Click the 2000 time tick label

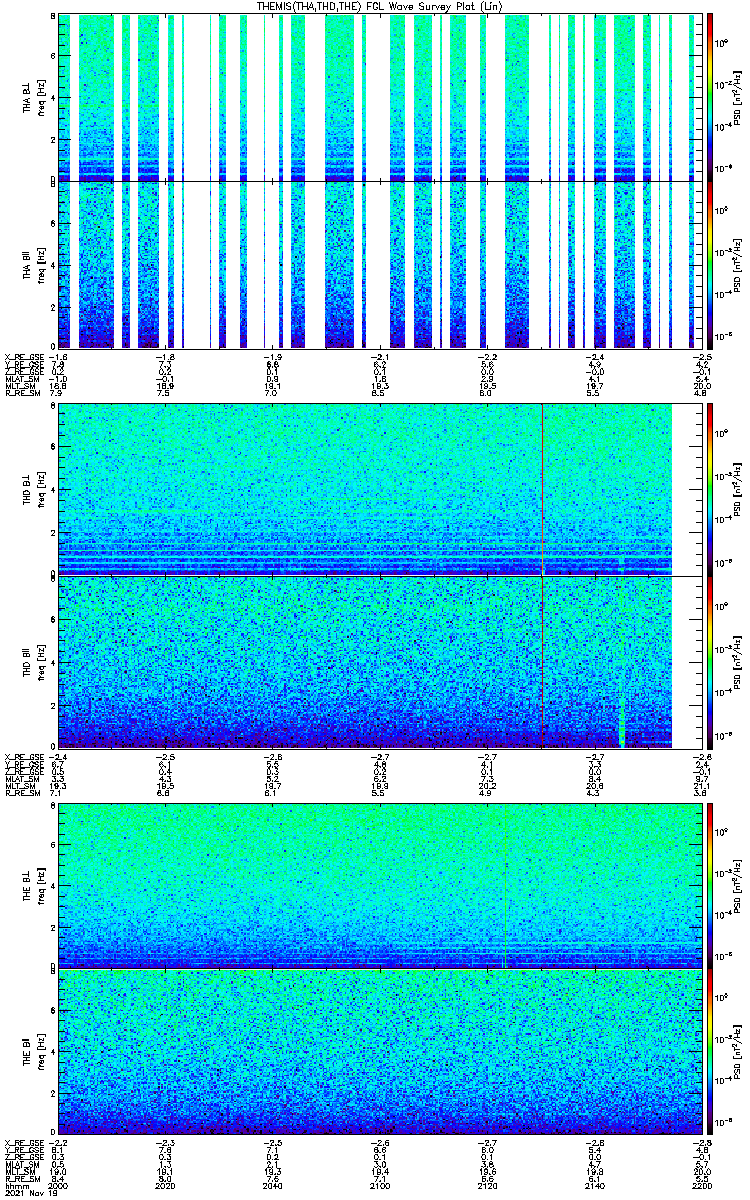tap(59, 1185)
